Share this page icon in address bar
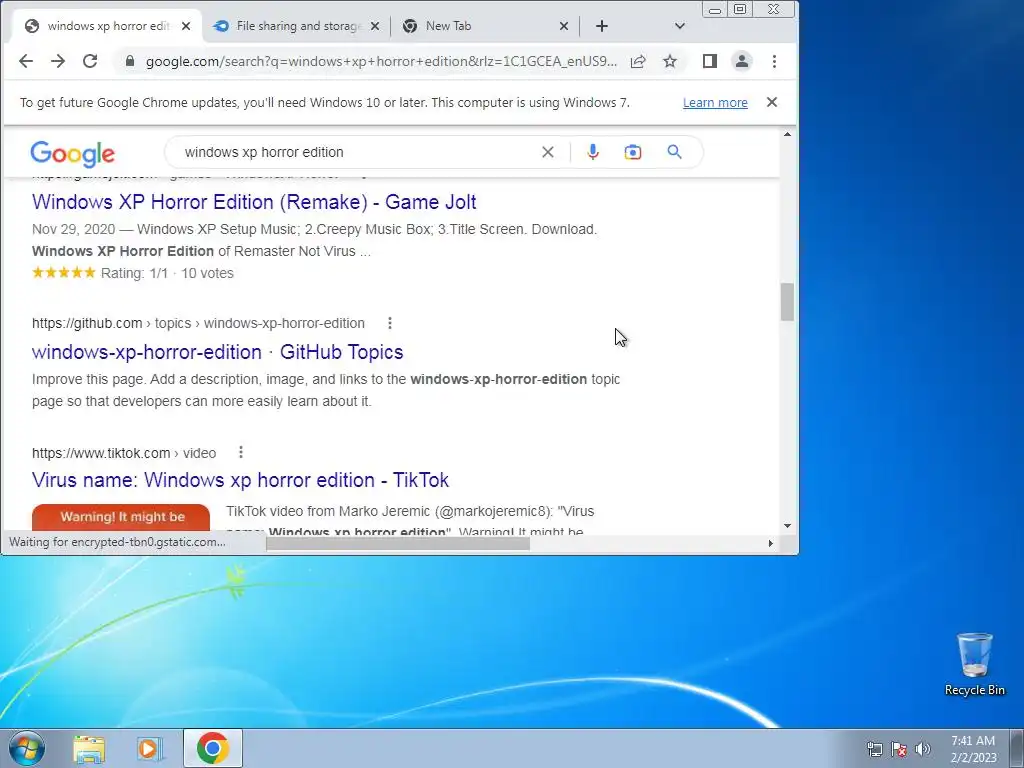Image resolution: width=1024 pixels, height=768 pixels. coord(638,61)
